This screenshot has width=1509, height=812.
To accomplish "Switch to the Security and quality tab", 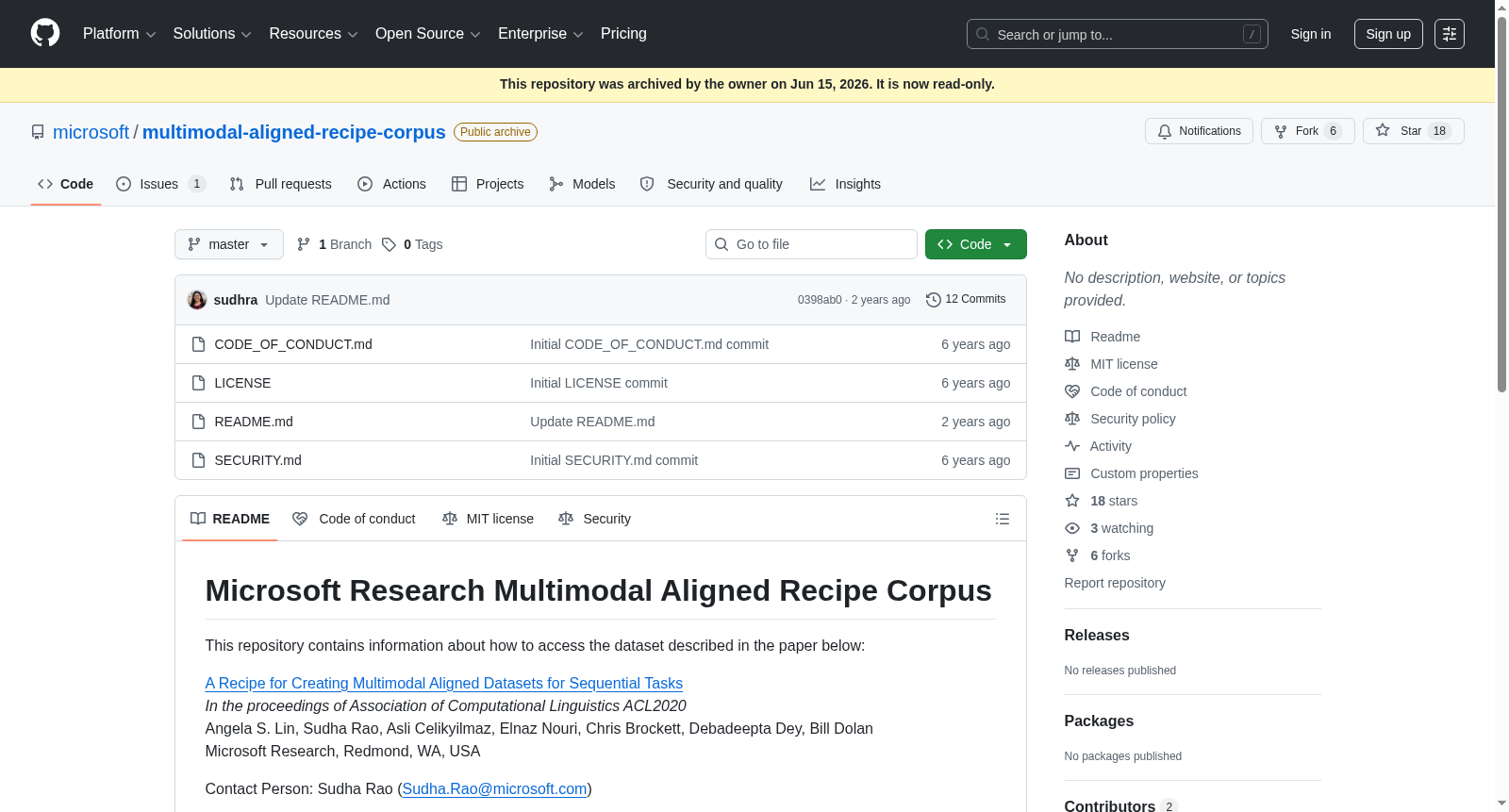I will [711, 184].
